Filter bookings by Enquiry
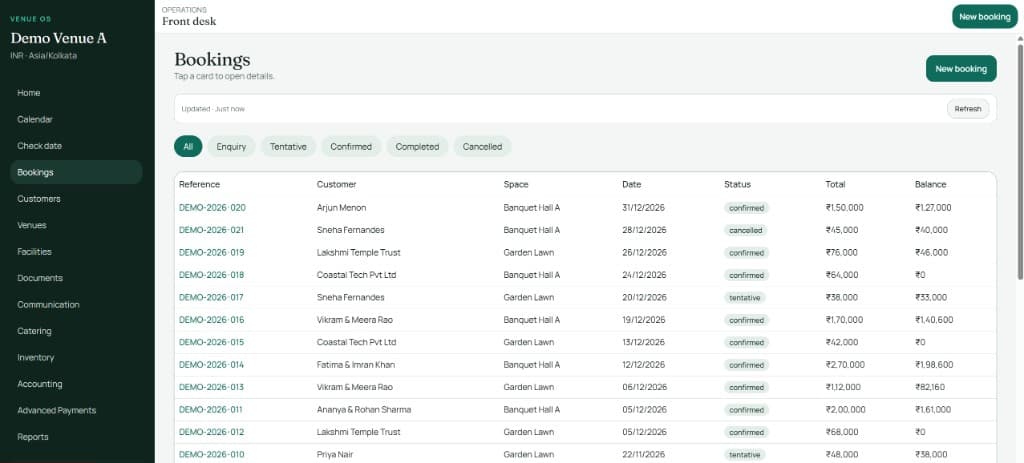This screenshot has width=1024, height=463. click(x=231, y=146)
